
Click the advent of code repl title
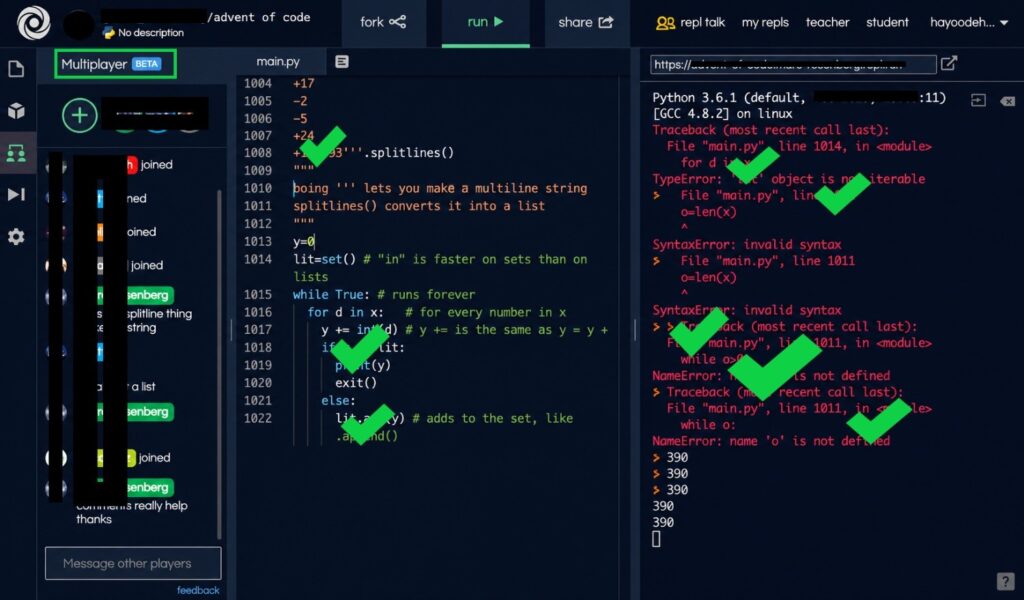(x=259, y=17)
